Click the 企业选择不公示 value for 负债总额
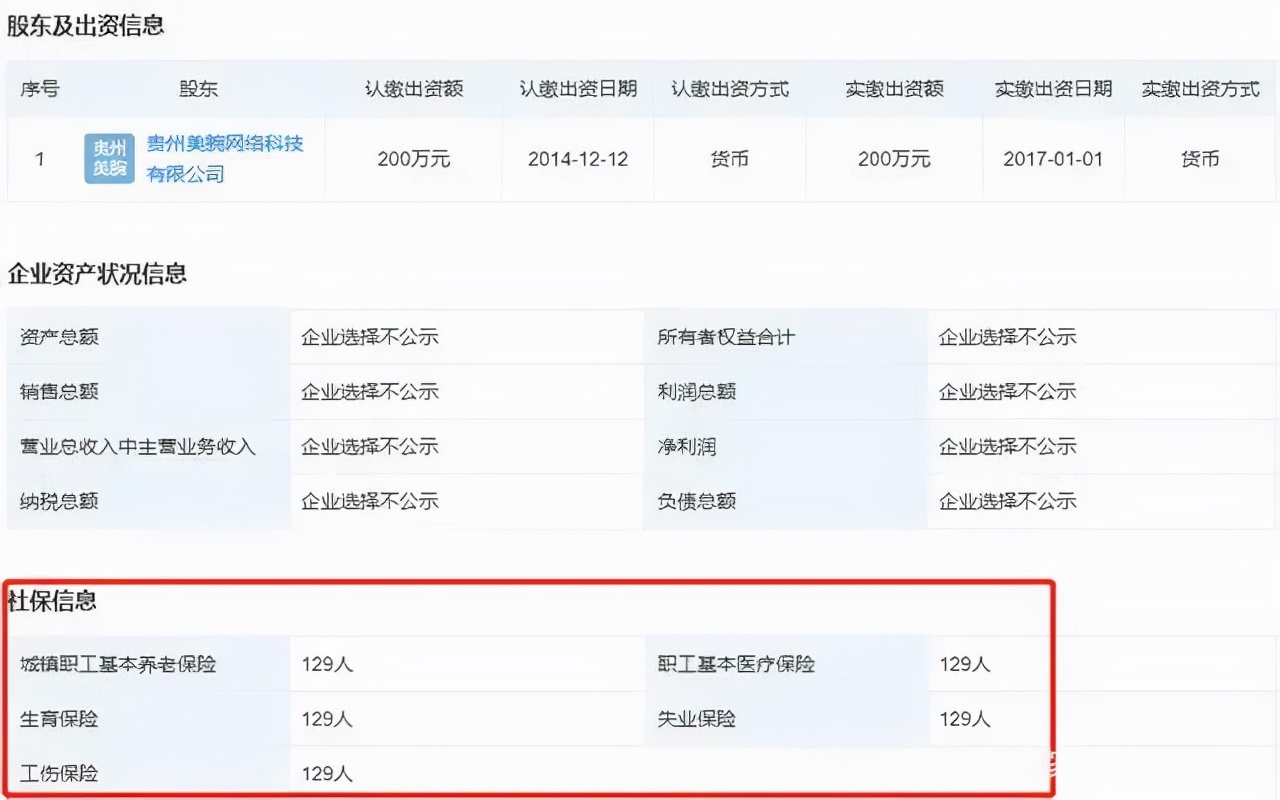The width and height of the screenshot is (1280, 800). point(1007,501)
